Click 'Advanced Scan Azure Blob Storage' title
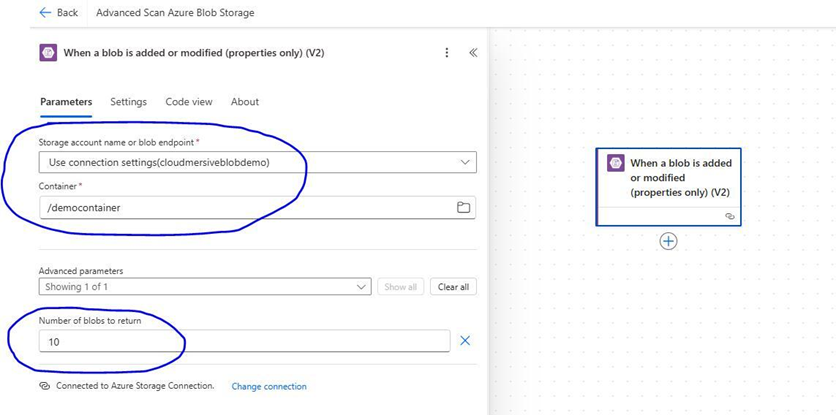836x415 pixels. [175, 13]
